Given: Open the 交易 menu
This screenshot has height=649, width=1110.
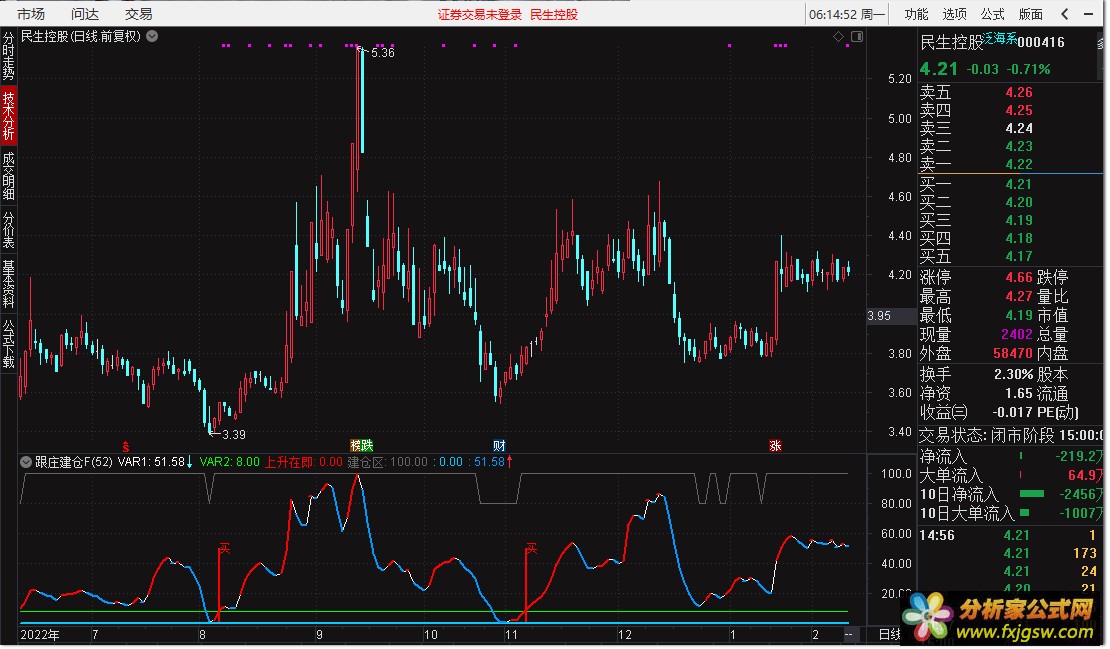Looking at the screenshot, I should click(139, 13).
